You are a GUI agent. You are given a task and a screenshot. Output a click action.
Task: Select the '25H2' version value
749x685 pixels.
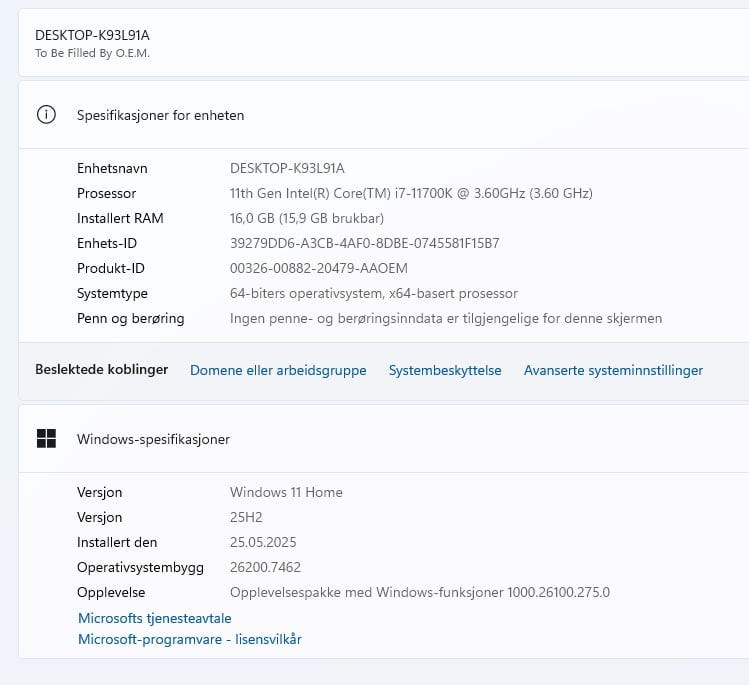pos(246,517)
